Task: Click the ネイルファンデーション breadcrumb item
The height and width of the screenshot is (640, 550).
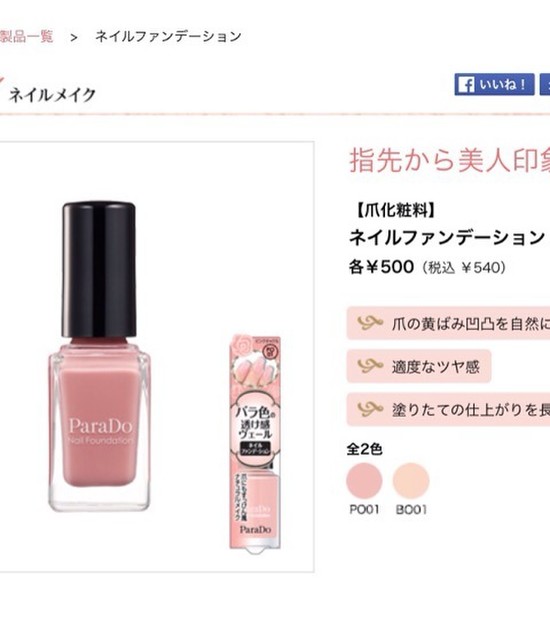Action: click(169, 37)
